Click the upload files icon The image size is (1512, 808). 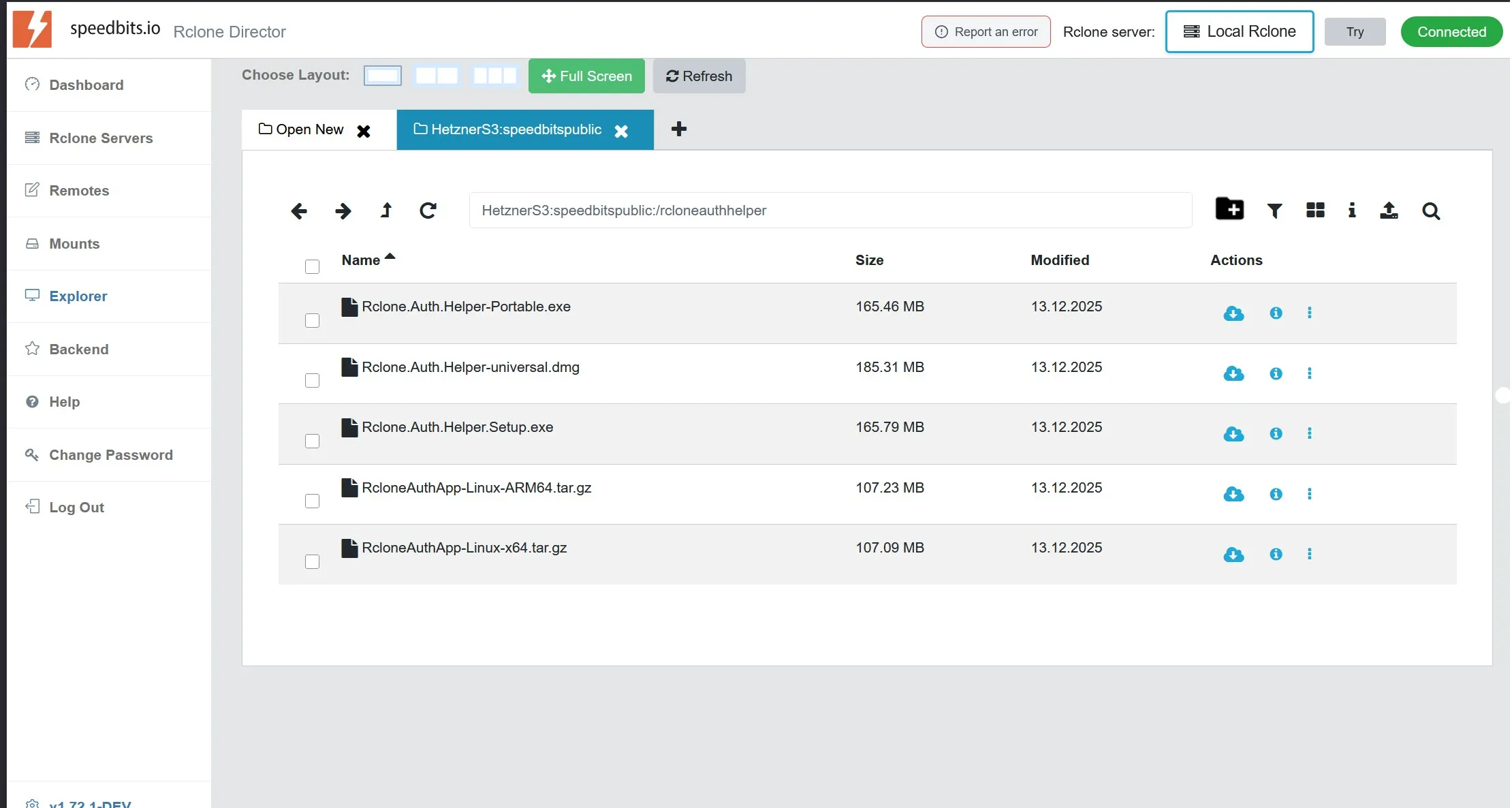pyautogui.click(x=1389, y=211)
